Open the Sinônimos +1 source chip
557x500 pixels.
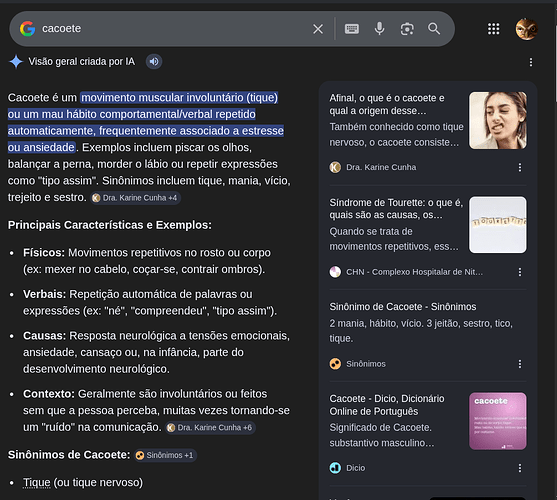coord(166,455)
